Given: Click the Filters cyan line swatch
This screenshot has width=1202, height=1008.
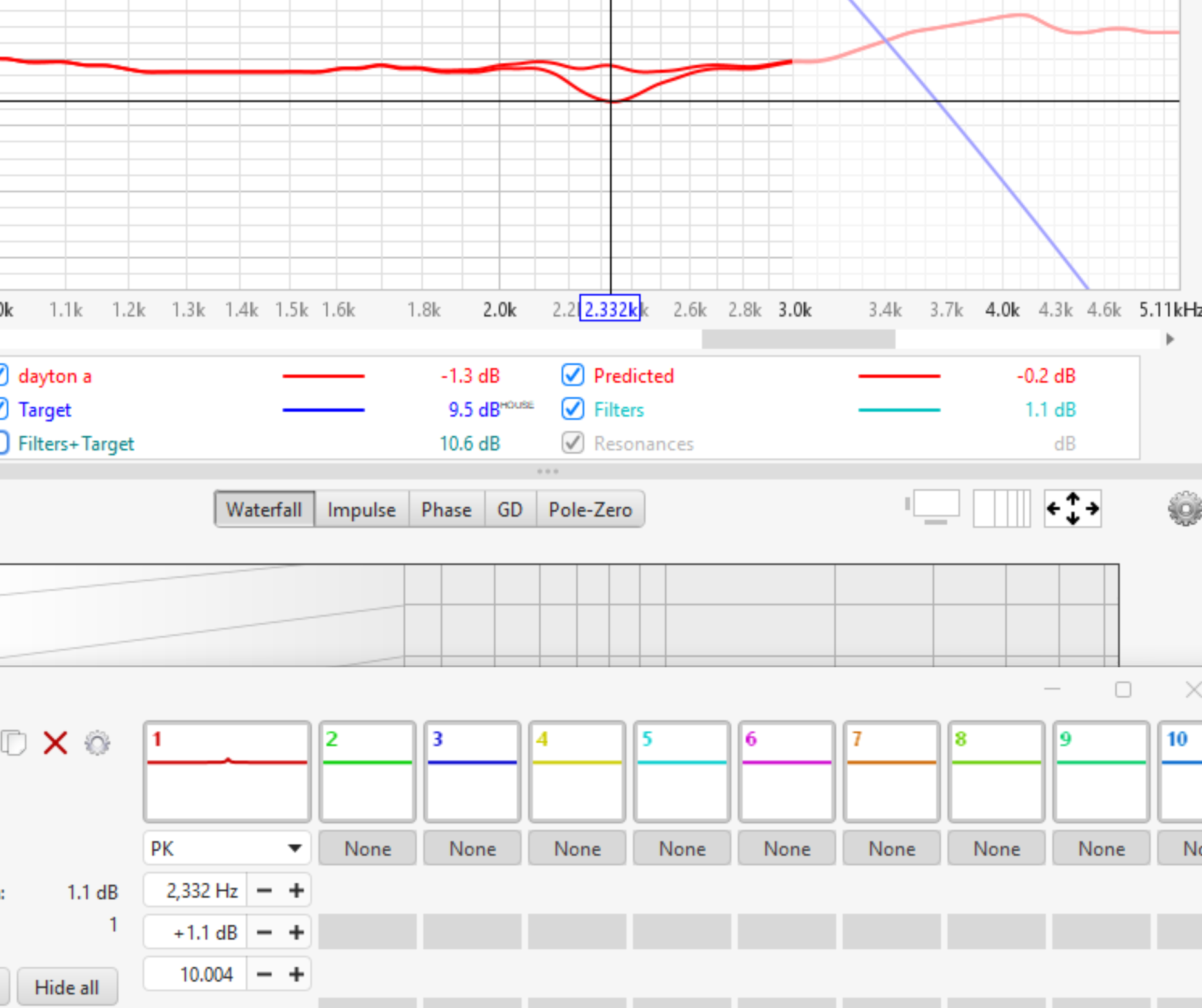Looking at the screenshot, I should coord(899,410).
